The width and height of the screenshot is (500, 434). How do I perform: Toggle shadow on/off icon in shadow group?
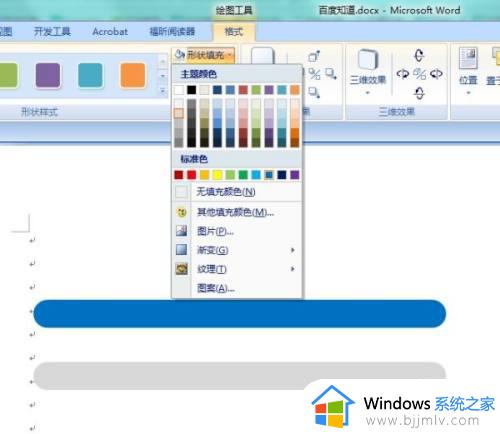(x=314, y=74)
